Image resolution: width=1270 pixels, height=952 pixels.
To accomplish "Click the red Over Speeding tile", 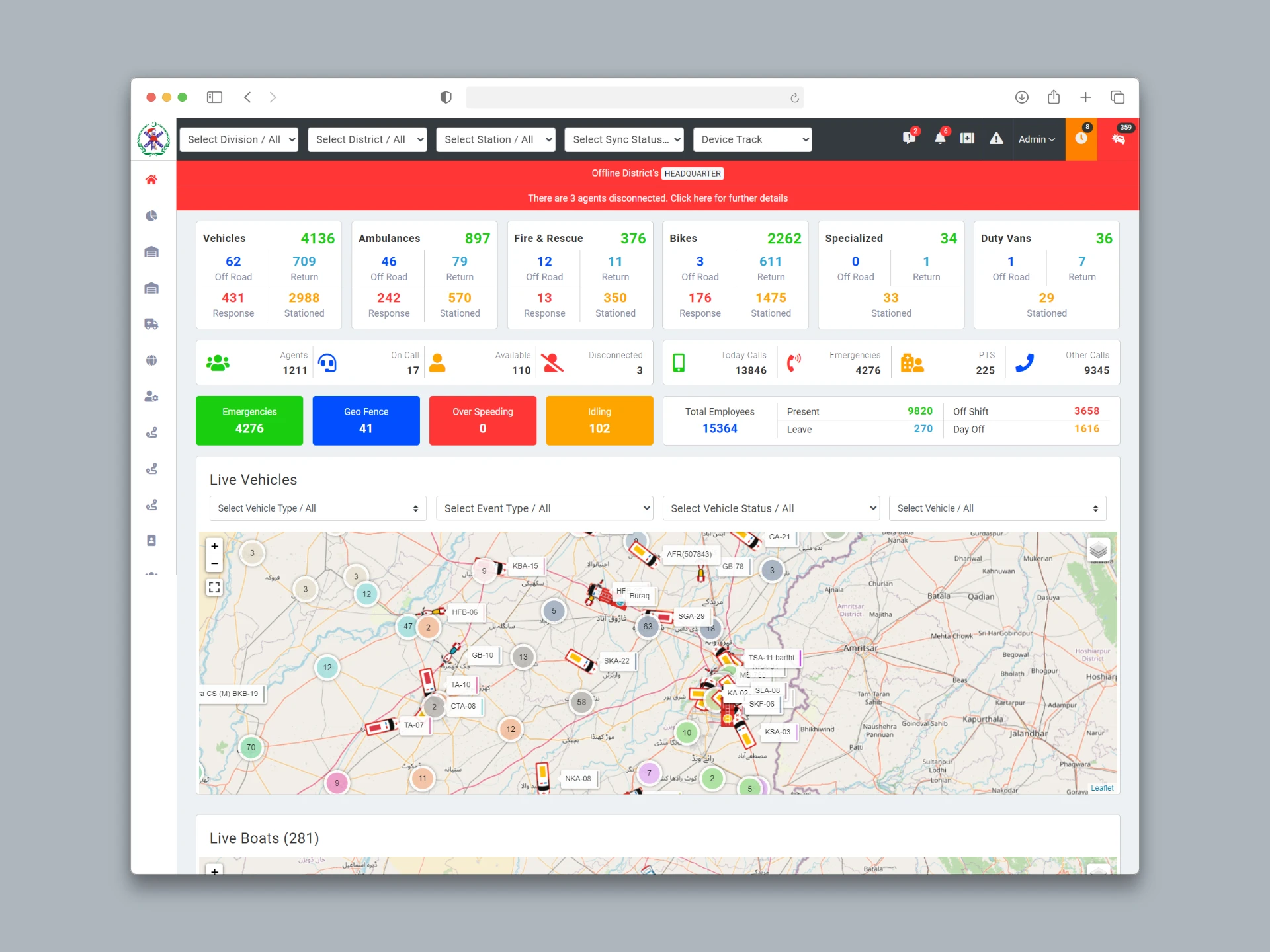I will pyautogui.click(x=483, y=420).
